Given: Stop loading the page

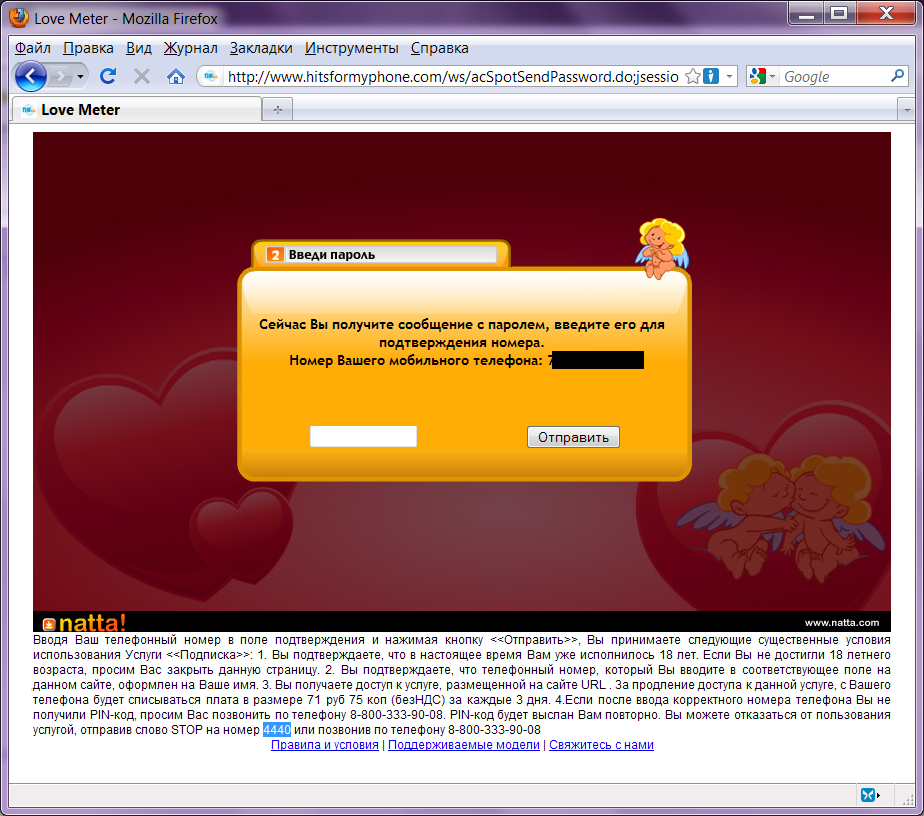Looking at the screenshot, I should click(141, 76).
